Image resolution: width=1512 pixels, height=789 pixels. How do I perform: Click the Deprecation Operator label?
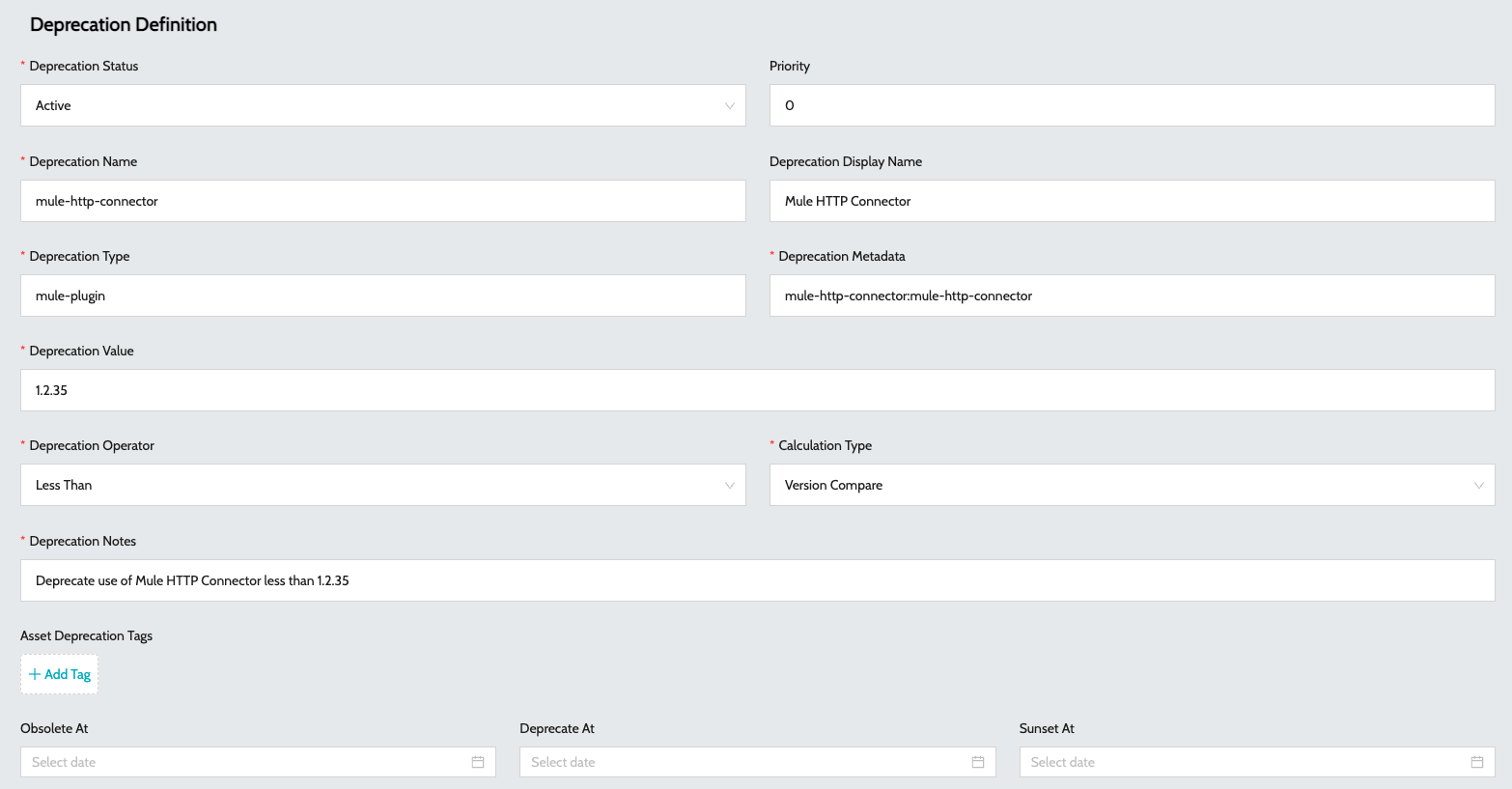(92, 445)
